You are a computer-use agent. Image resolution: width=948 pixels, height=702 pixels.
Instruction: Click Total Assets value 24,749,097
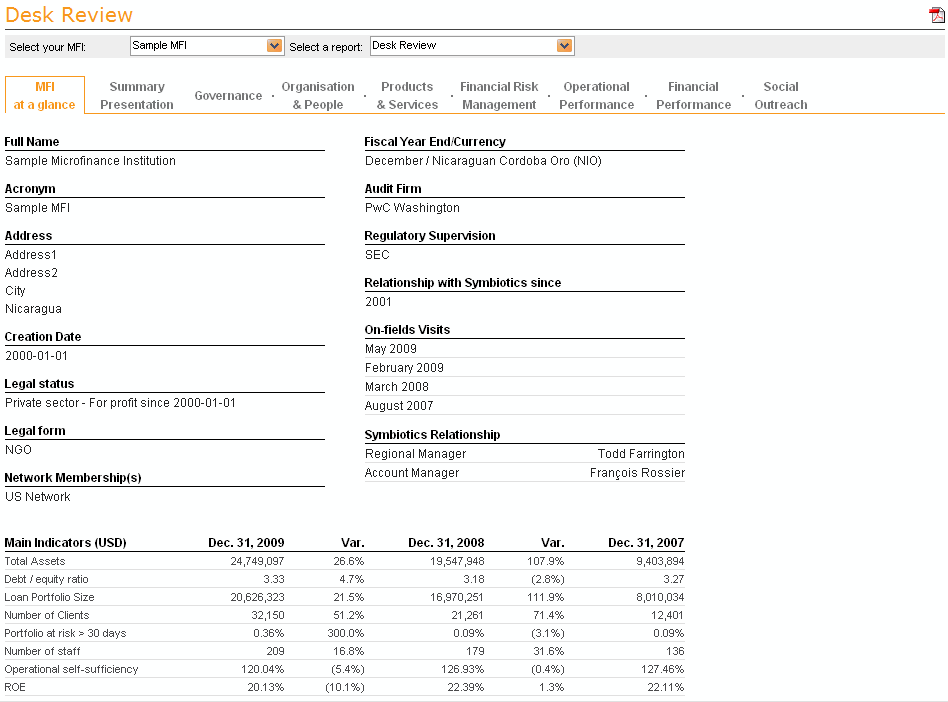(257, 561)
